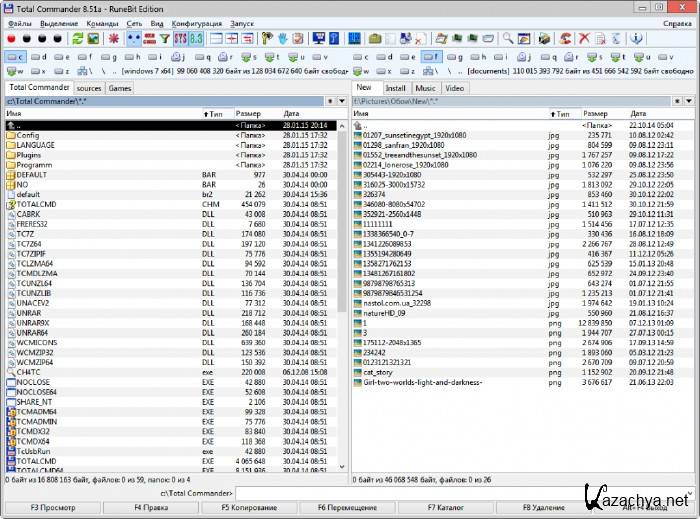Click the red asterisk toolbar icon
Image resolution: width=700 pixels, height=519 pixels.
point(112,38)
